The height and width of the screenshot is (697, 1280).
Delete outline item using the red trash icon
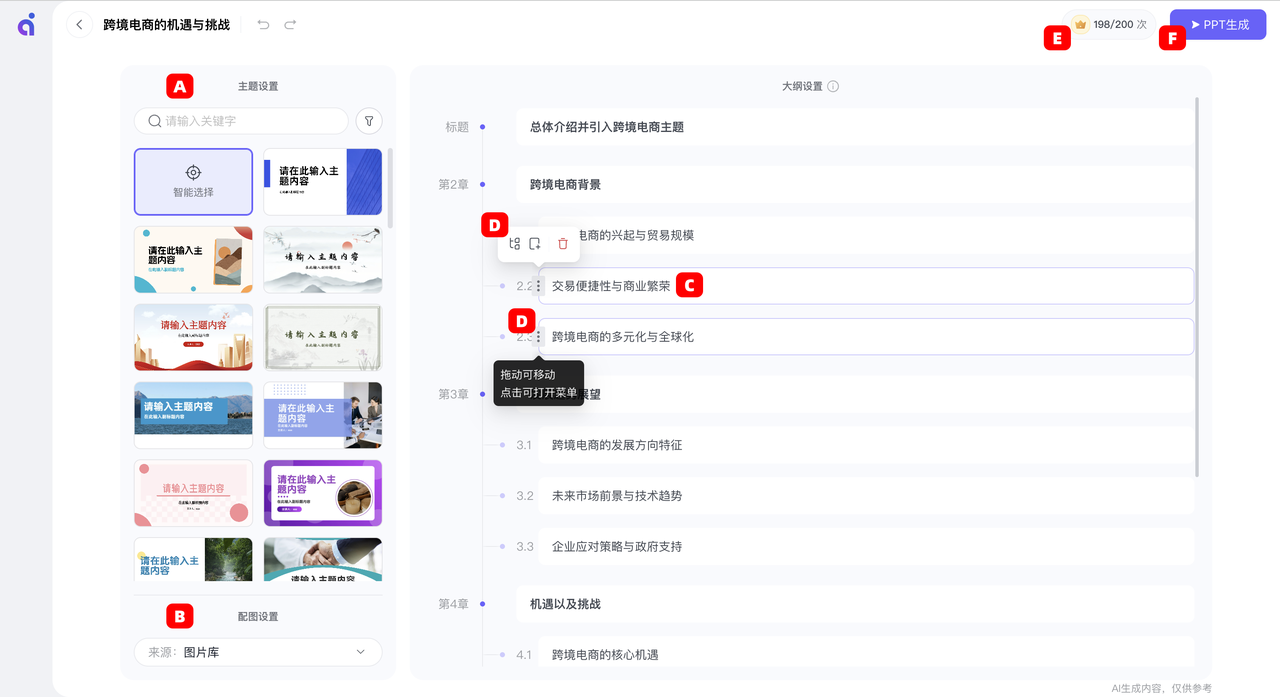(561, 243)
